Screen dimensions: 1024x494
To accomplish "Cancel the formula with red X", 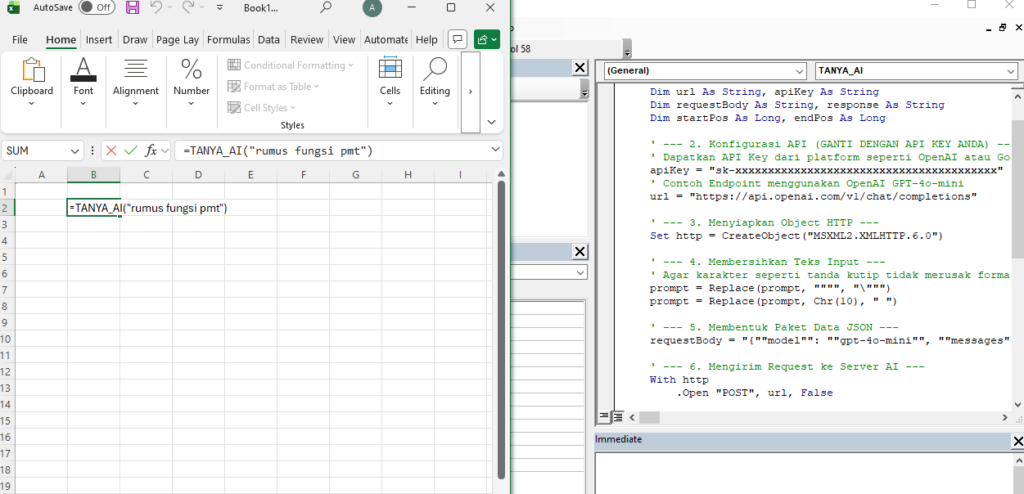I will (111, 151).
